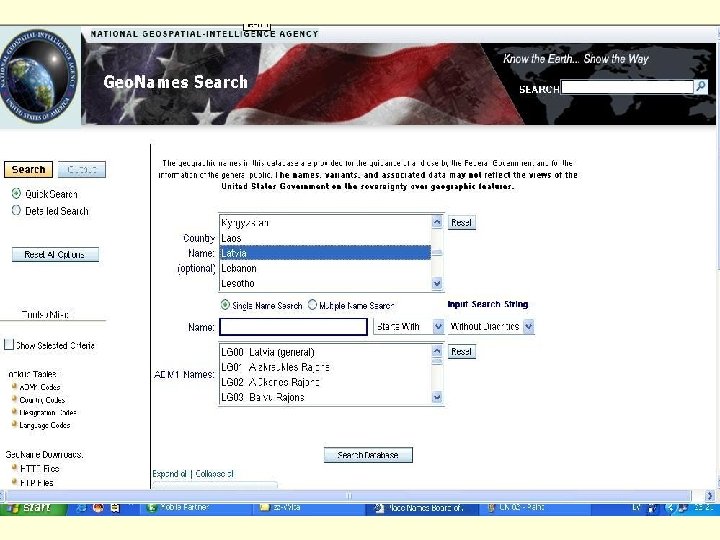Select Lesotho in the country list
This screenshot has height=540, width=720.
(x=325, y=283)
